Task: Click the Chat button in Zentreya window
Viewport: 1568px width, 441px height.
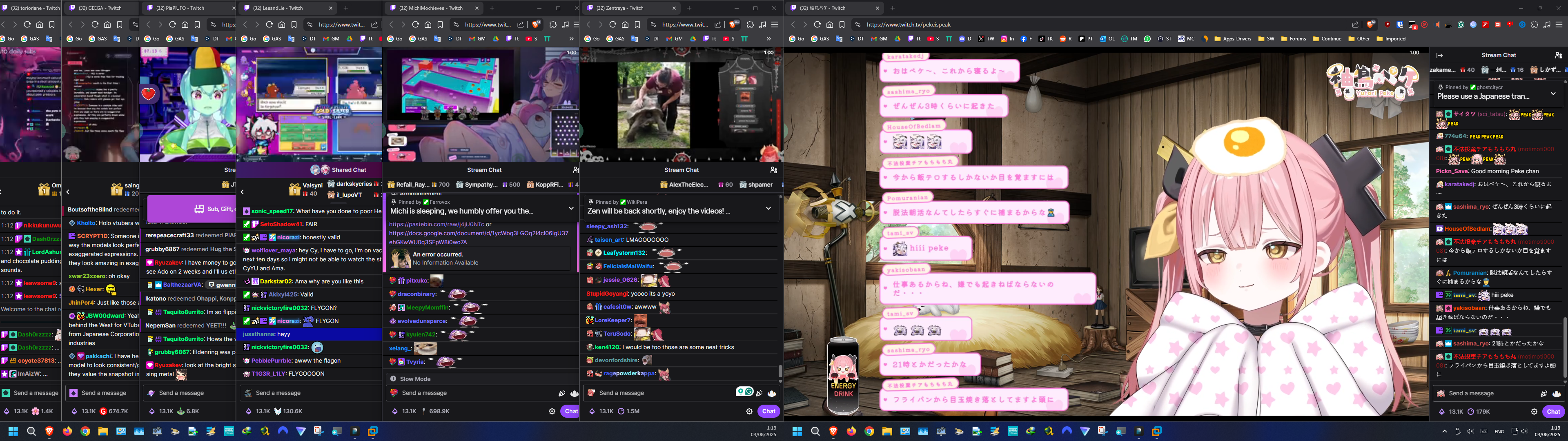Action: (768, 411)
